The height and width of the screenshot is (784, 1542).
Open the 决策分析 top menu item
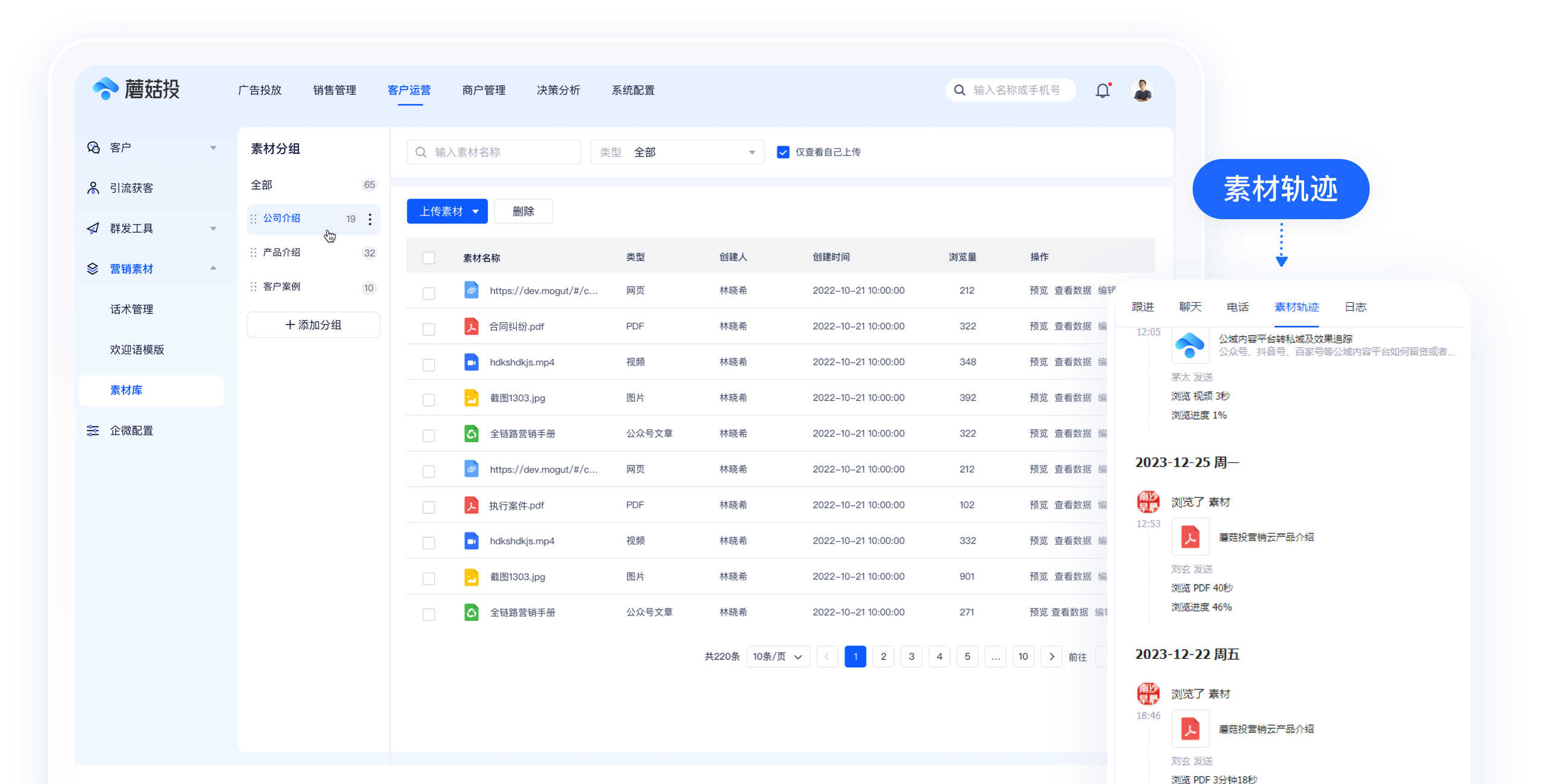click(x=558, y=90)
